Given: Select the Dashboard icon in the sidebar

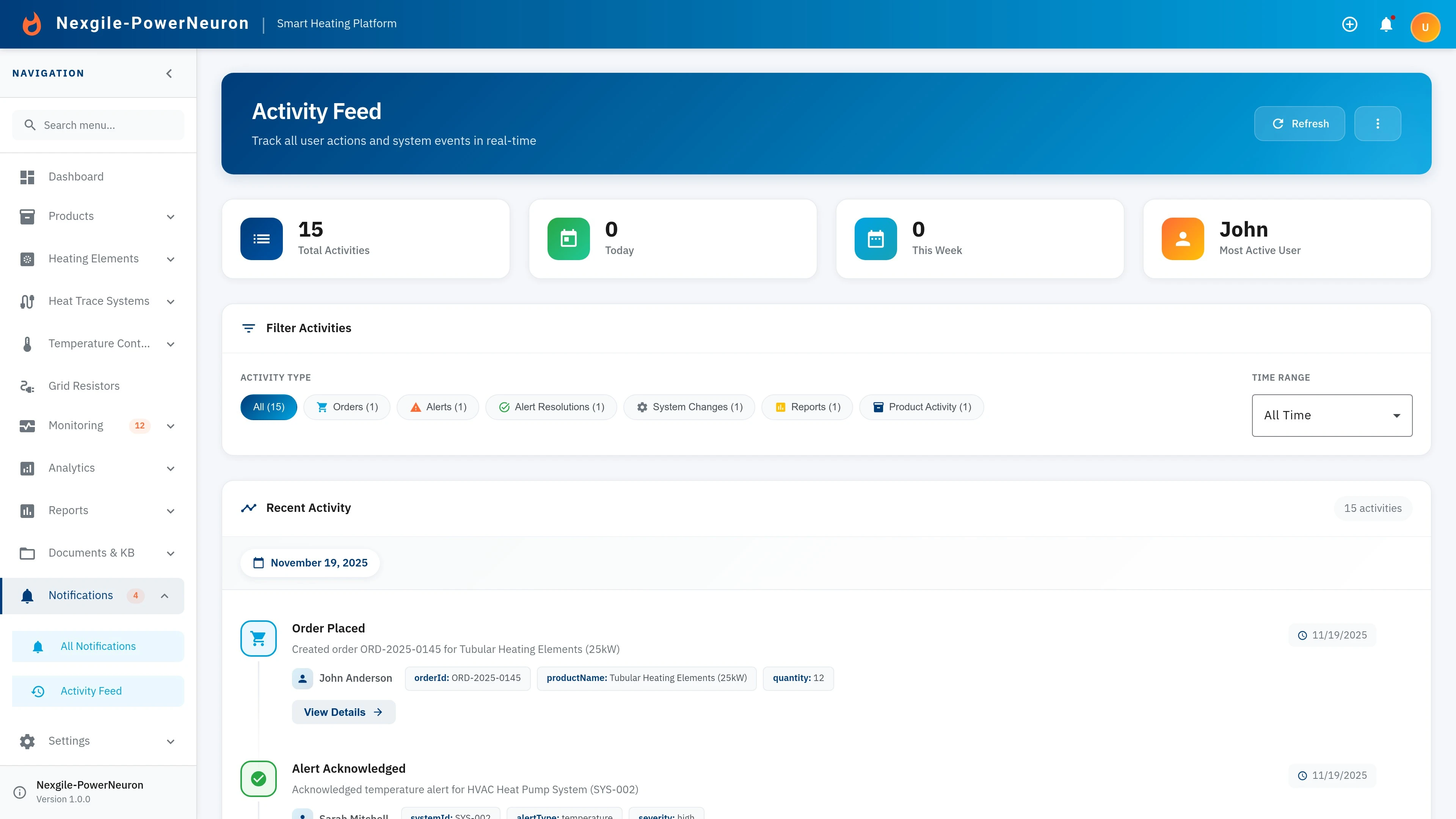Looking at the screenshot, I should [27, 177].
